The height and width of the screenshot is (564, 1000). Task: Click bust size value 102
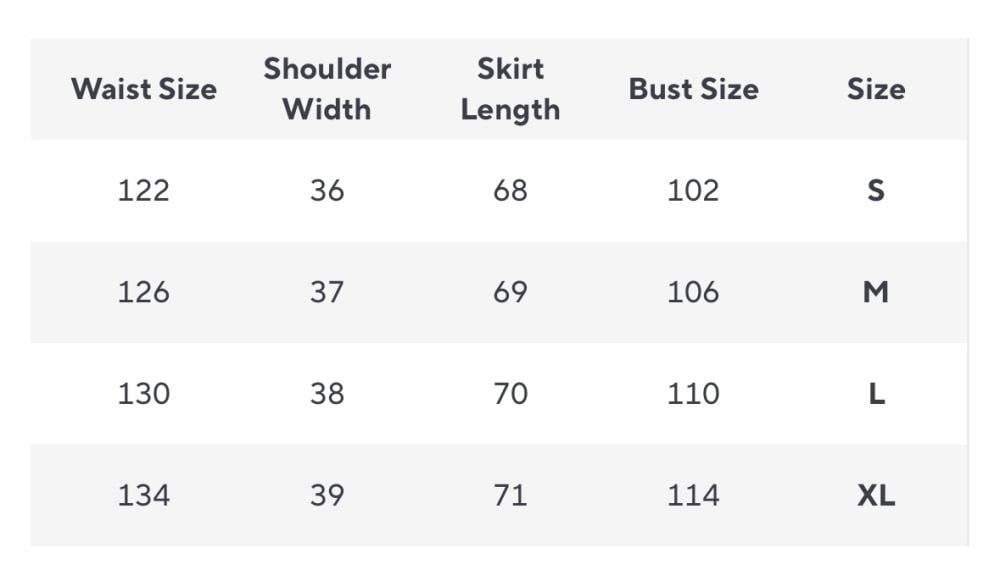693,190
